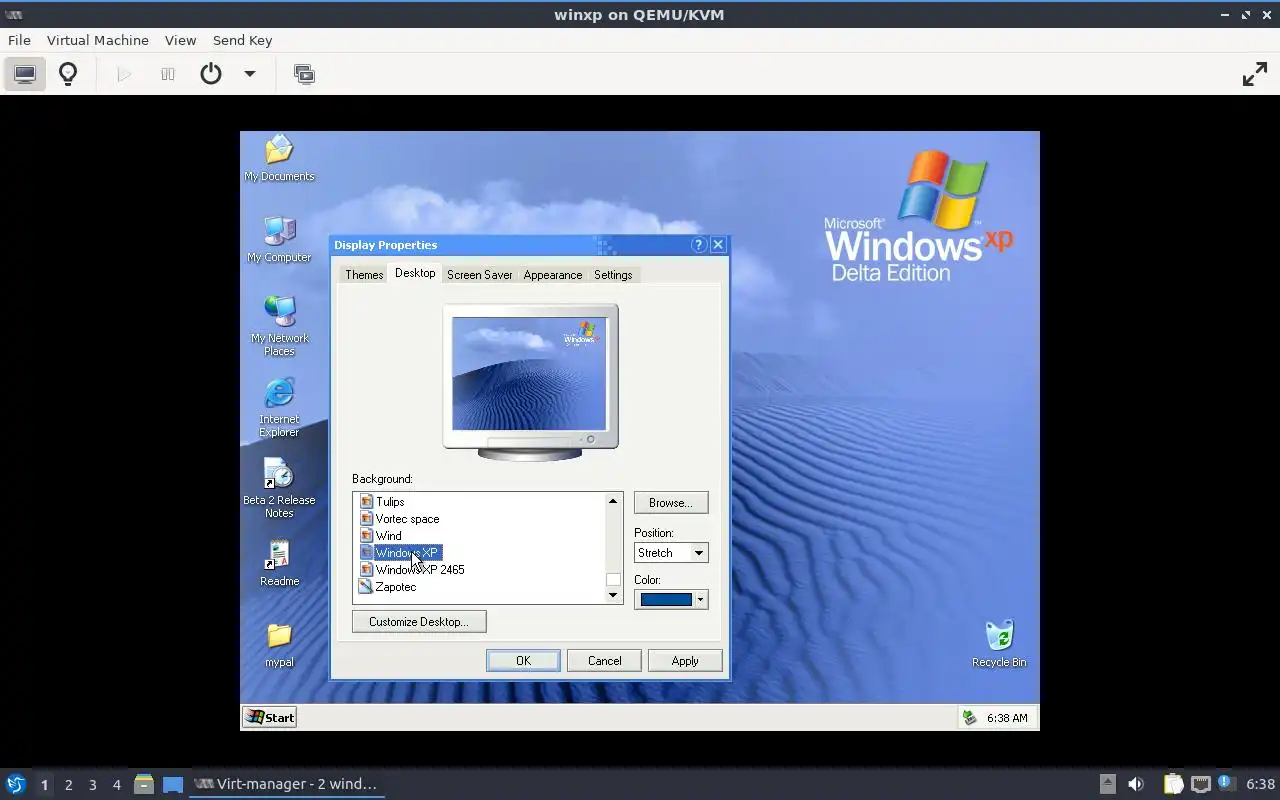Click the XP taskbar clock 6:38 AM
The width and height of the screenshot is (1280, 800).
click(x=1007, y=718)
